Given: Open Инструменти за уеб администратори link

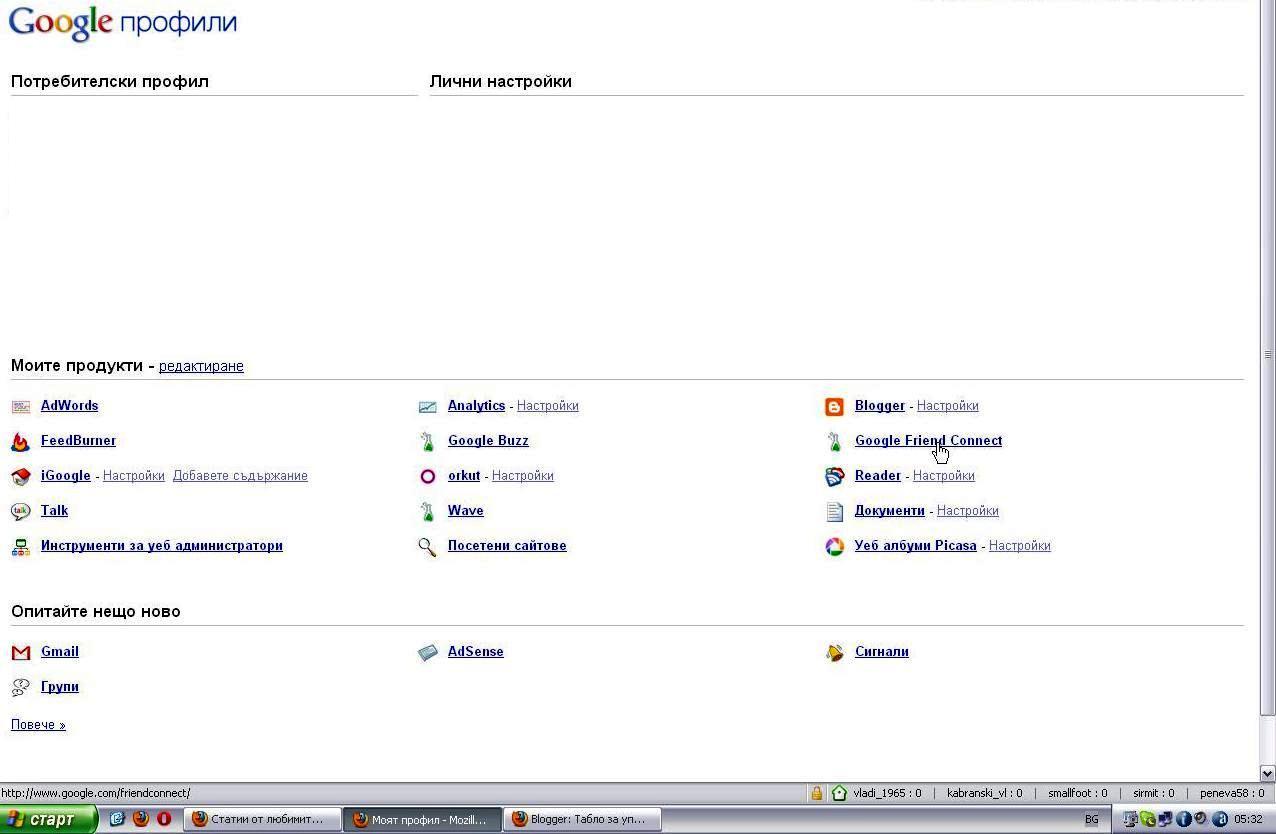Looking at the screenshot, I should click(162, 546).
